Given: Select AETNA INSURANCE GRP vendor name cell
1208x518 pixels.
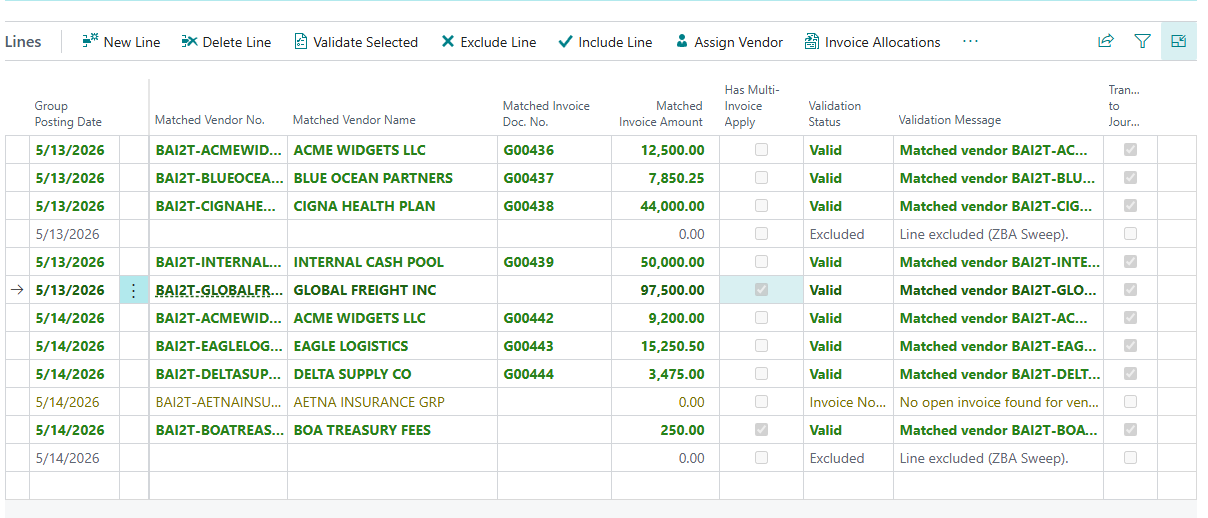Looking at the screenshot, I should [392, 402].
